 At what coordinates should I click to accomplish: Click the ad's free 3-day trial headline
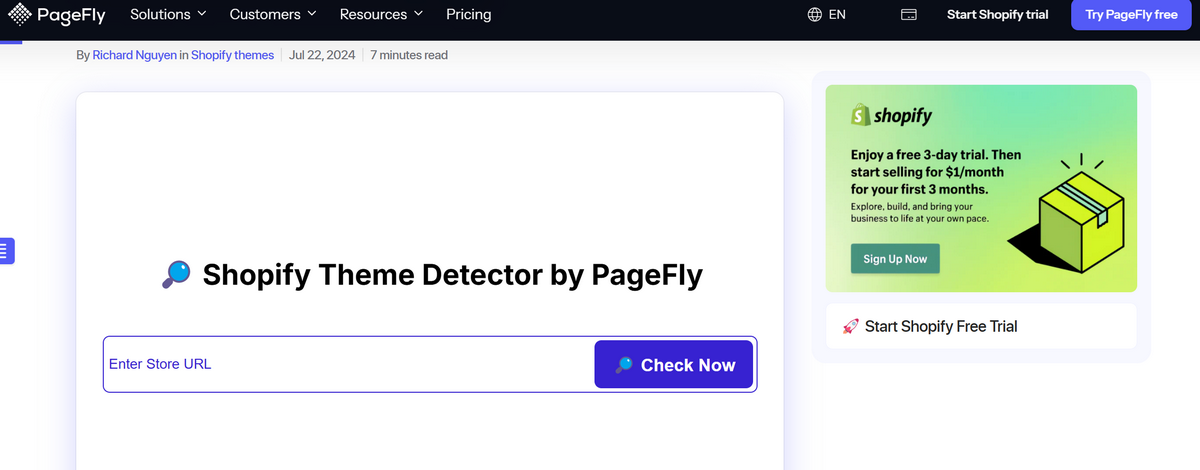click(x=935, y=172)
